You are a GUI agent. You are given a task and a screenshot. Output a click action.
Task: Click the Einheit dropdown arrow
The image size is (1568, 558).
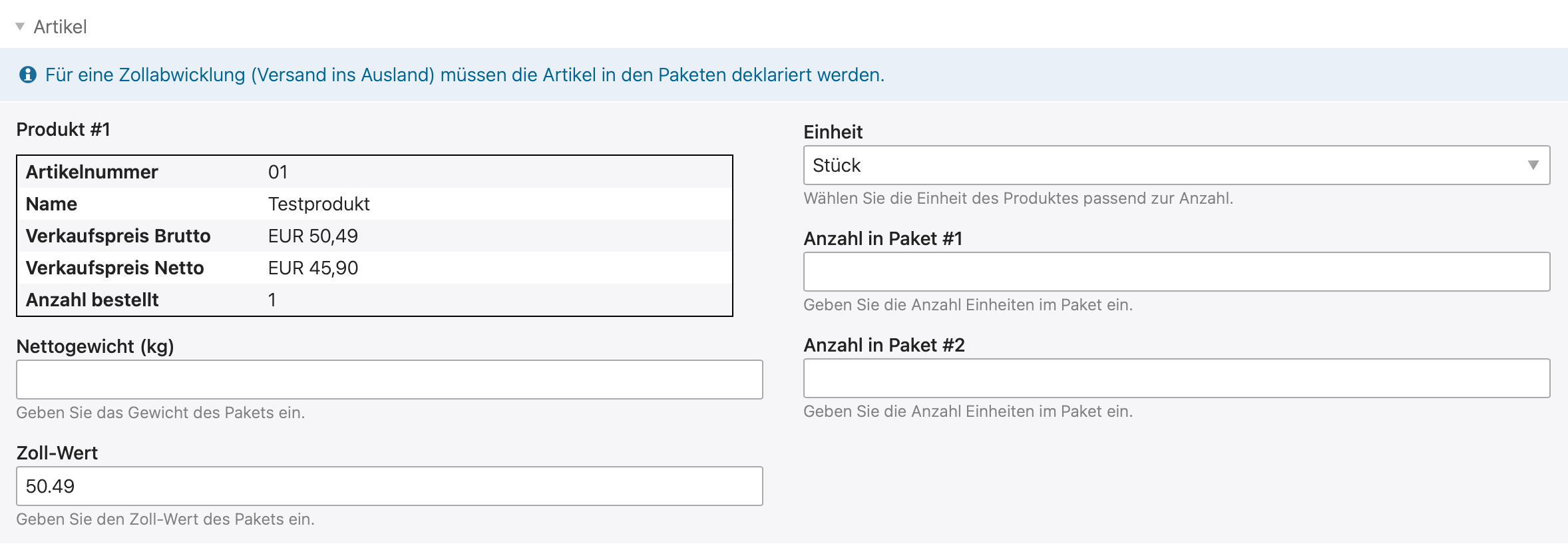tap(1533, 165)
